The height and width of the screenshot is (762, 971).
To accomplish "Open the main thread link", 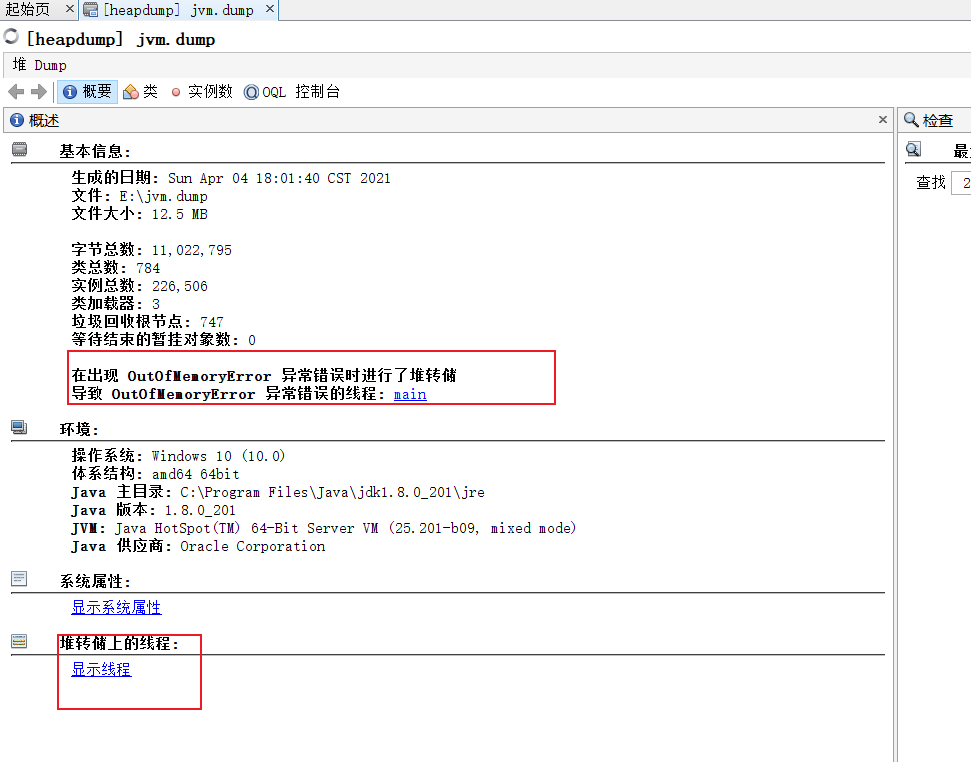I will coord(410,394).
